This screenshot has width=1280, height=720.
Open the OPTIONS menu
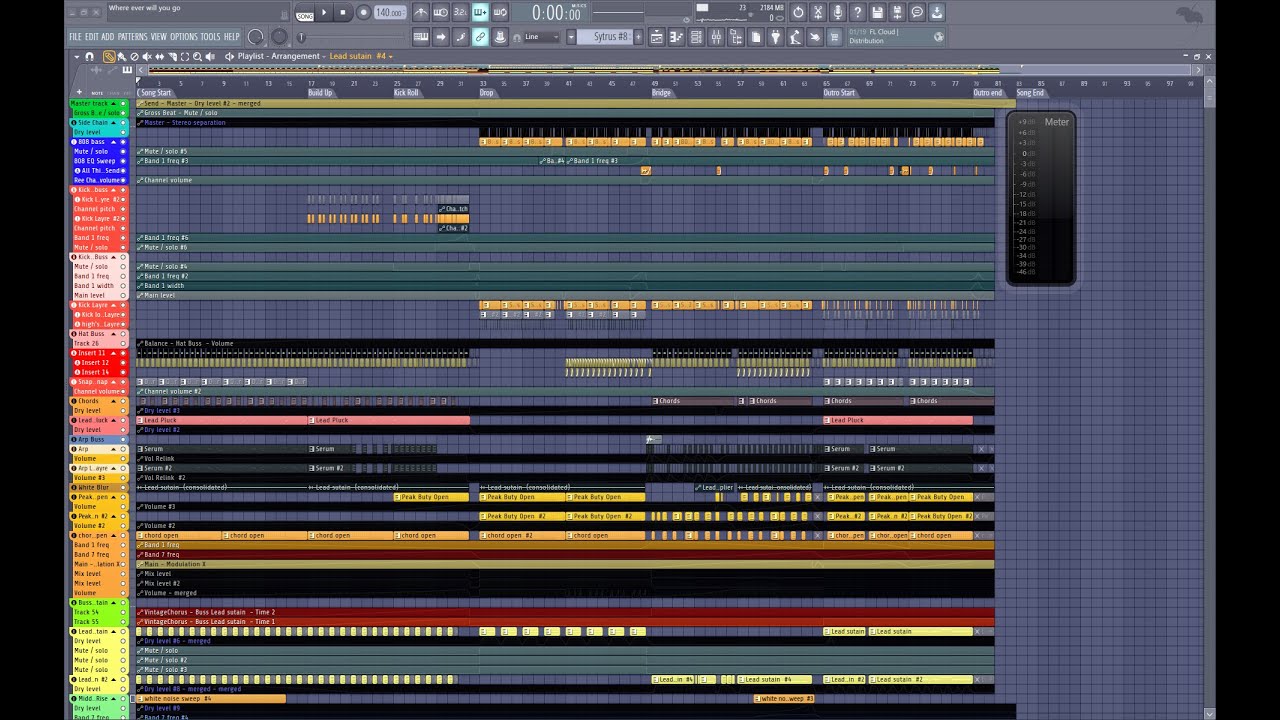coord(184,37)
